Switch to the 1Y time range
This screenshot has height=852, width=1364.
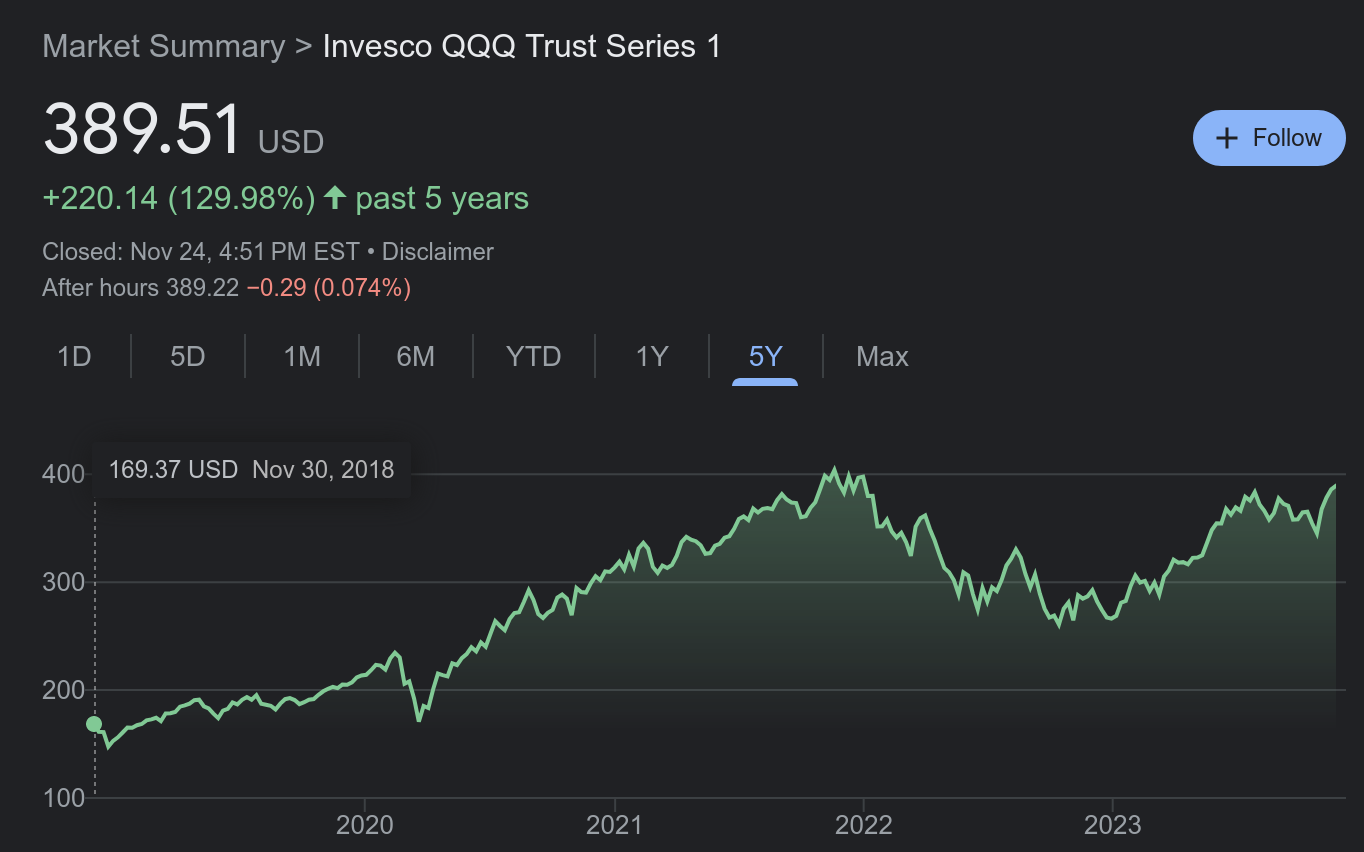(651, 357)
